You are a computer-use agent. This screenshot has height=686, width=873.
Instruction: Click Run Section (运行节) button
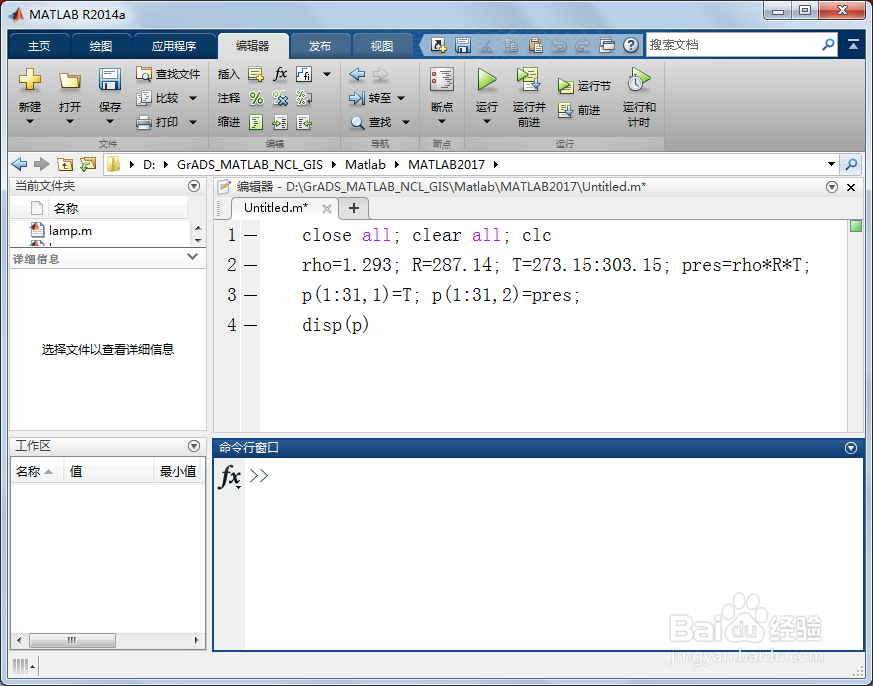coord(584,86)
